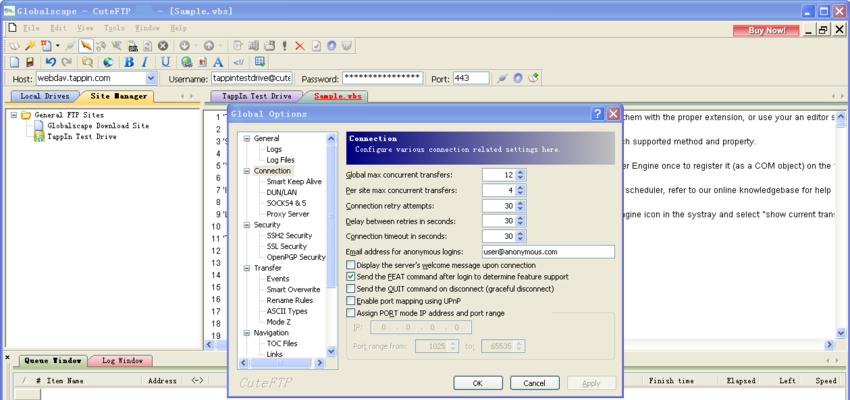Switch to the Log Window tab
Screen dimensions: 850x400
pos(122,360)
